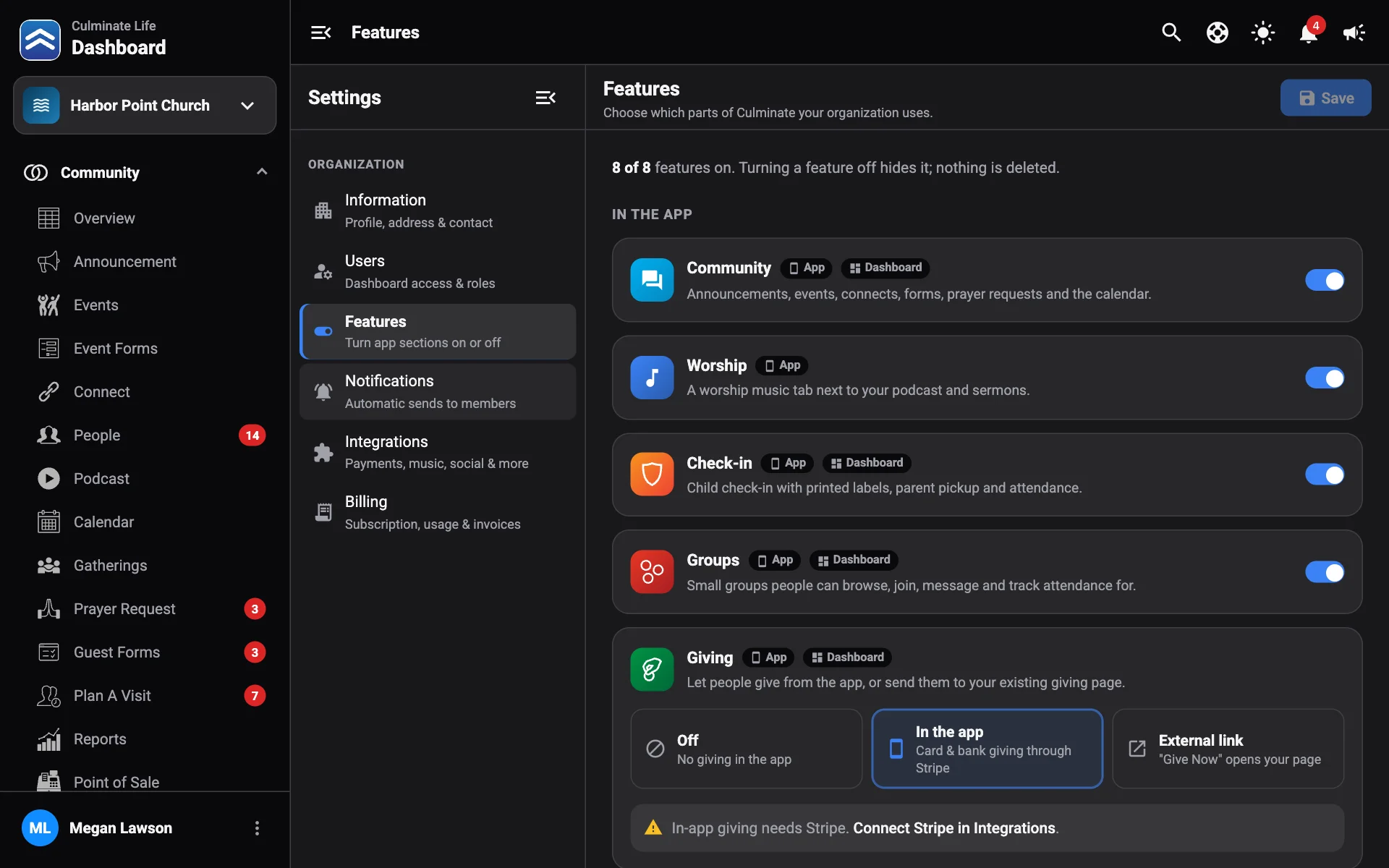Open the help lifebuoy icon
This screenshot has height=868, width=1389.
[x=1218, y=33]
